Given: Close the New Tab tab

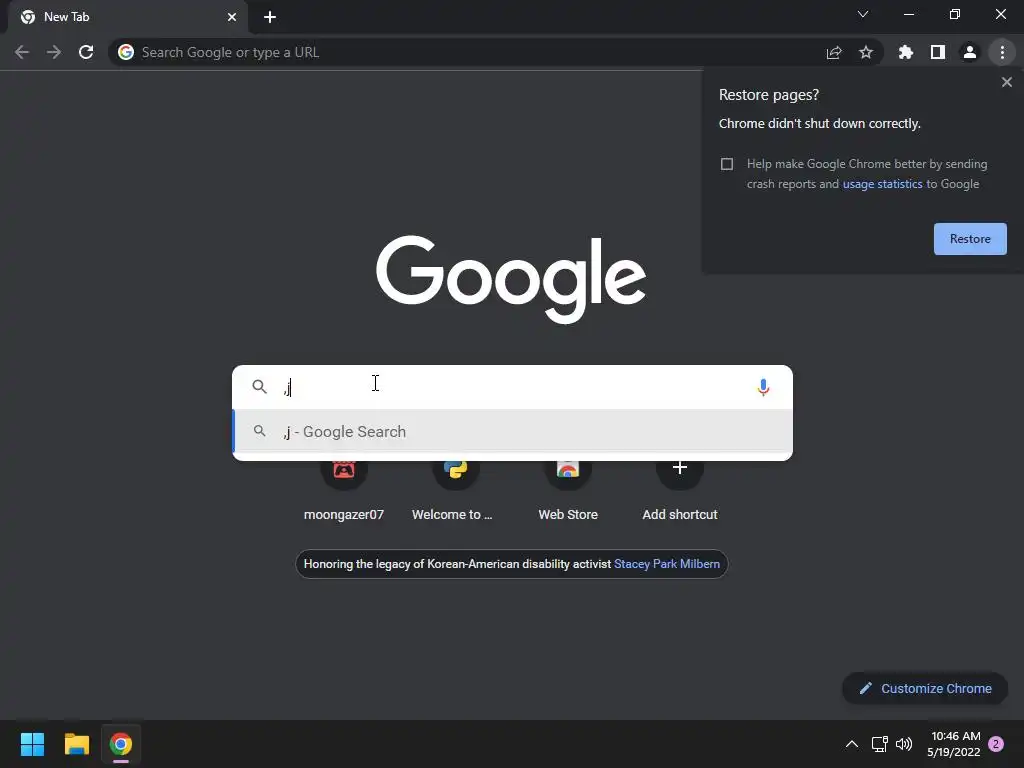Looking at the screenshot, I should pos(232,17).
